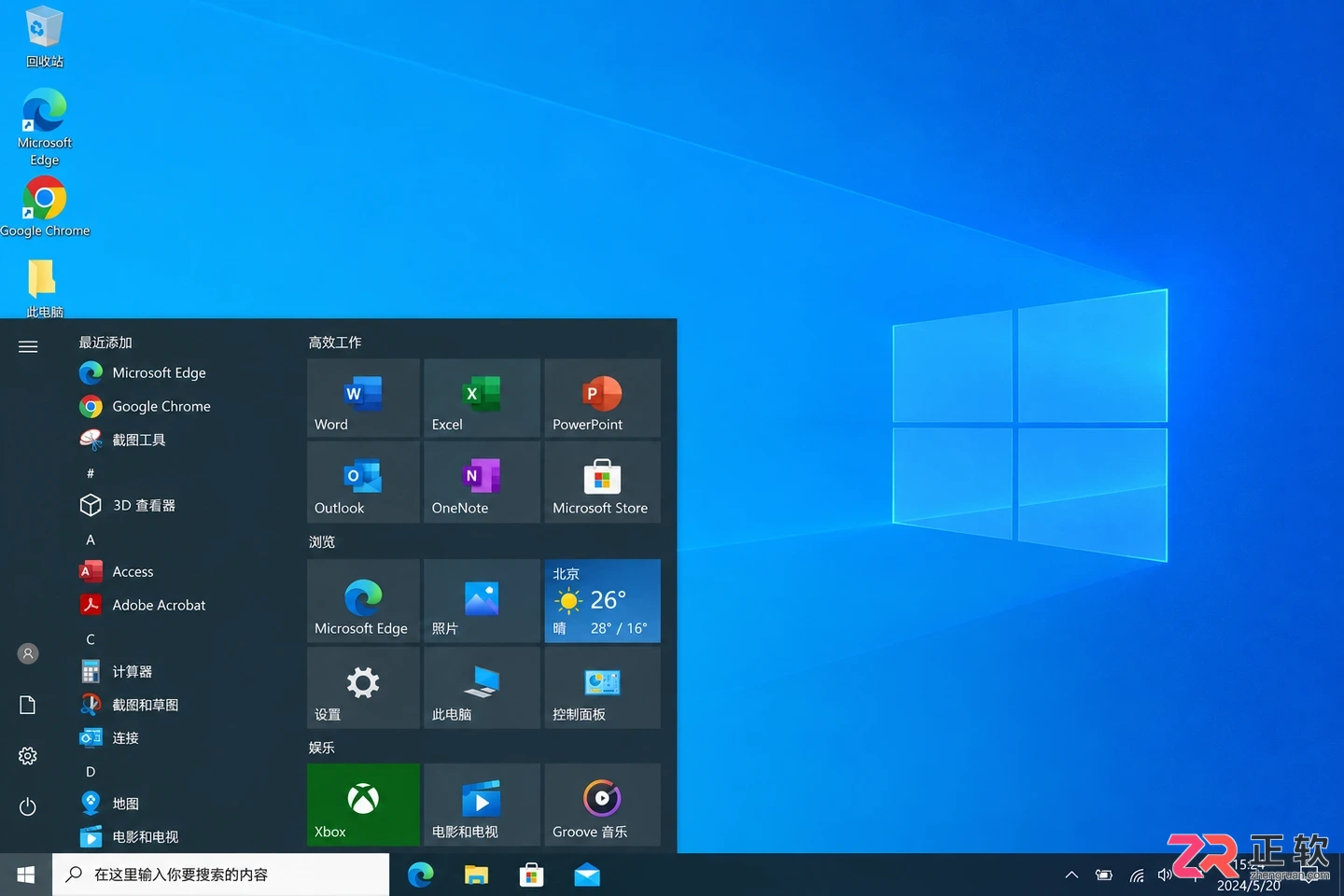This screenshot has width=1344, height=896.
Task: Click the D letter header in app list
Action: (x=91, y=772)
